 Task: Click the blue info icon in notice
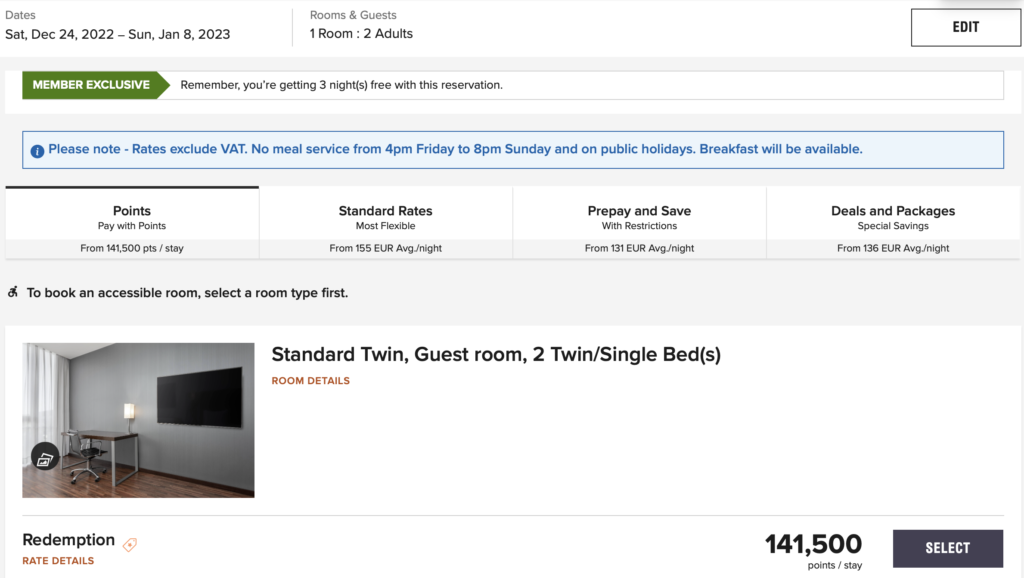click(37, 151)
